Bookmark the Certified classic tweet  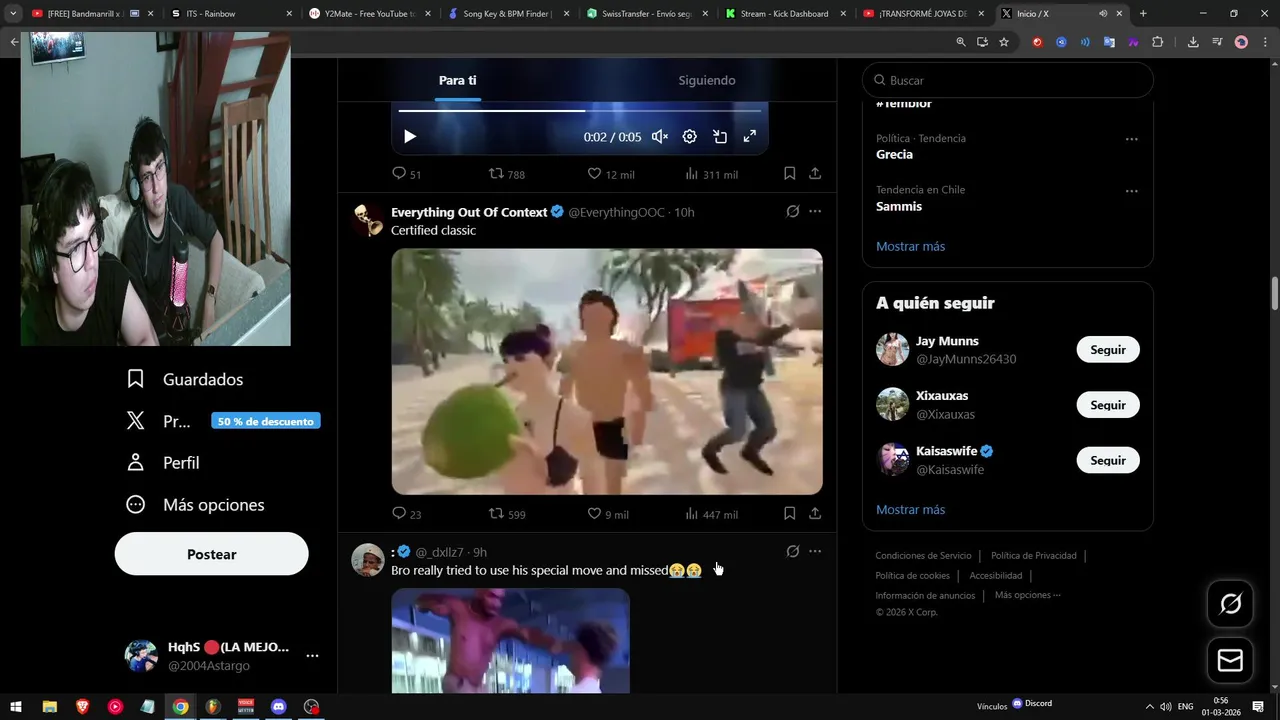tap(789, 514)
